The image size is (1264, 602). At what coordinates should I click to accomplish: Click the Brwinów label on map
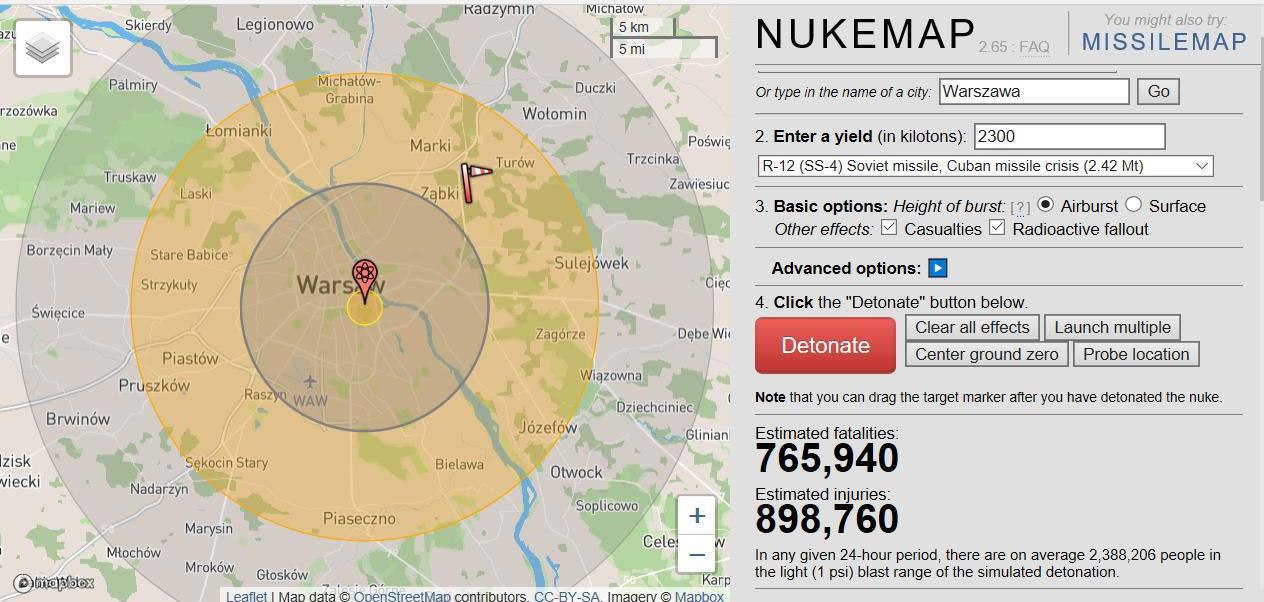pyautogui.click(x=78, y=419)
